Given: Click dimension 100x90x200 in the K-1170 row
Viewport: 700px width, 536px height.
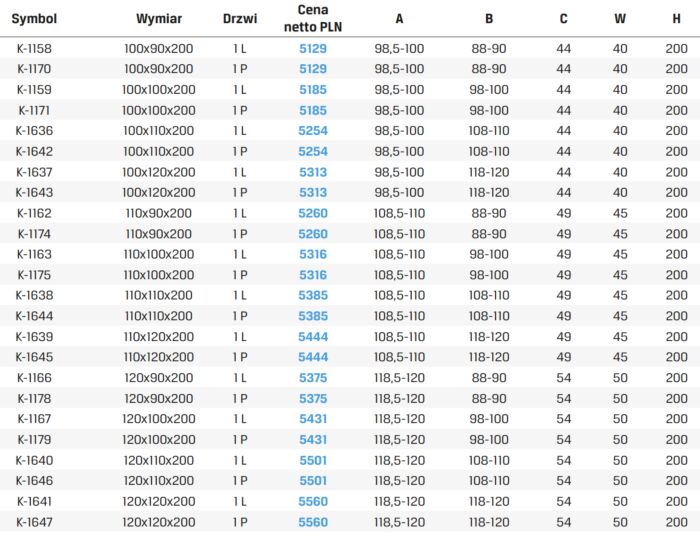Looking at the screenshot, I should coord(159,69).
